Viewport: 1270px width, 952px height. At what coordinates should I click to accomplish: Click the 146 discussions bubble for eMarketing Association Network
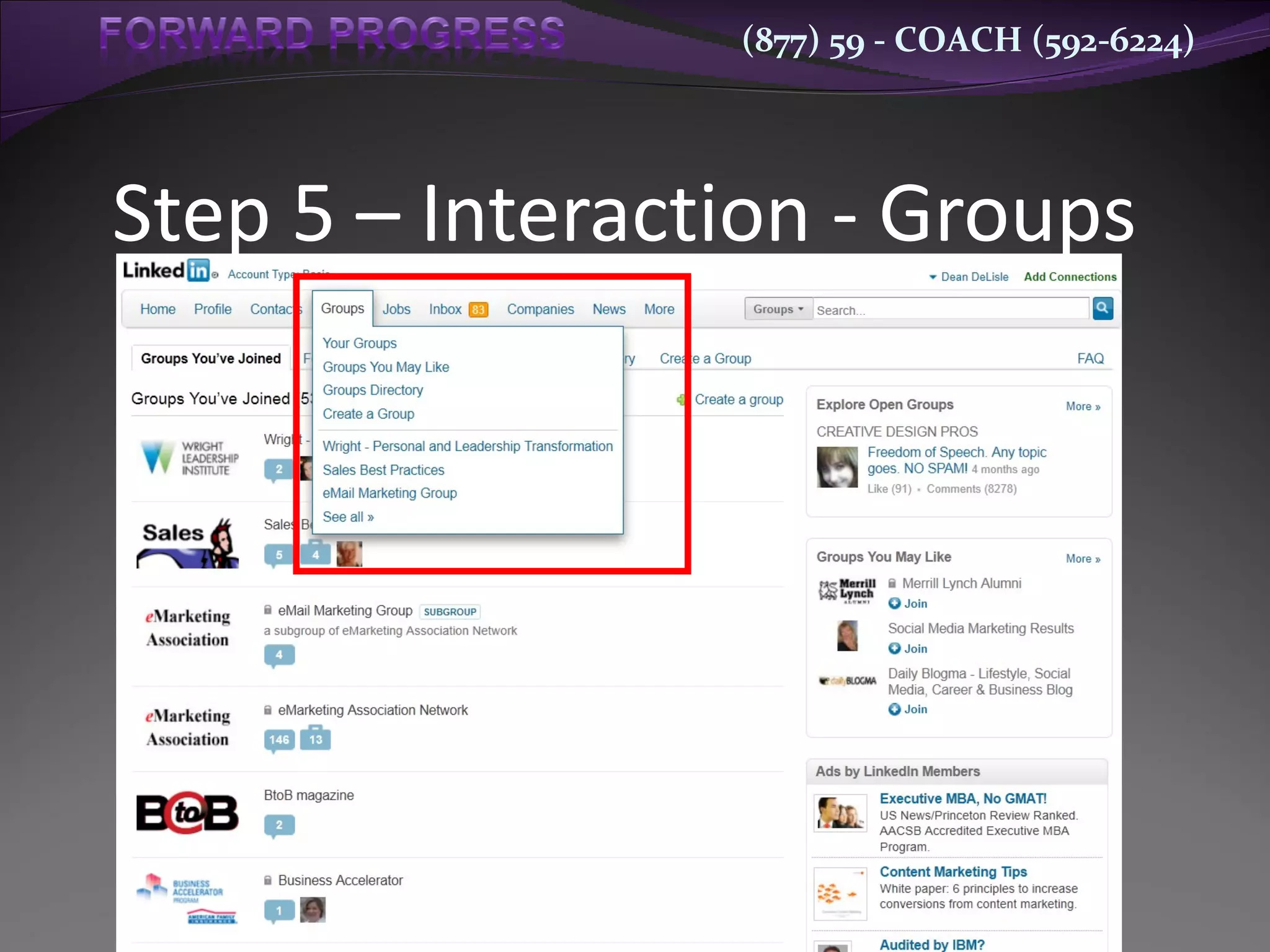(x=279, y=740)
